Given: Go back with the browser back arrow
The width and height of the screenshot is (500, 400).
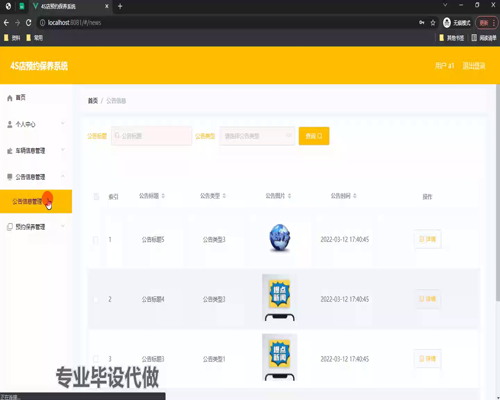Looking at the screenshot, I should pos(6,23).
